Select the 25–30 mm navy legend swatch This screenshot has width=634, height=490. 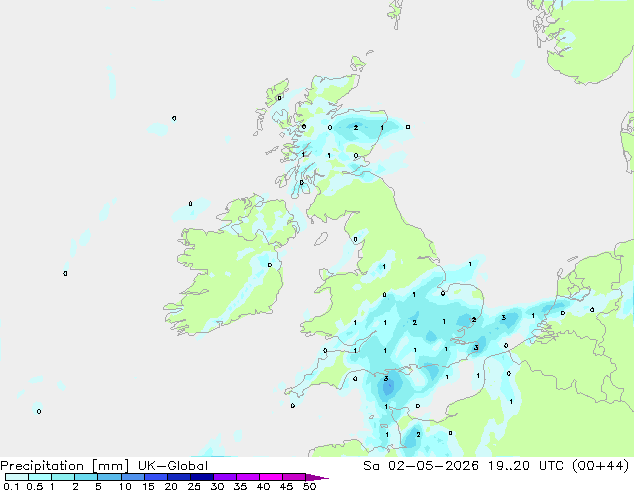(x=201, y=477)
